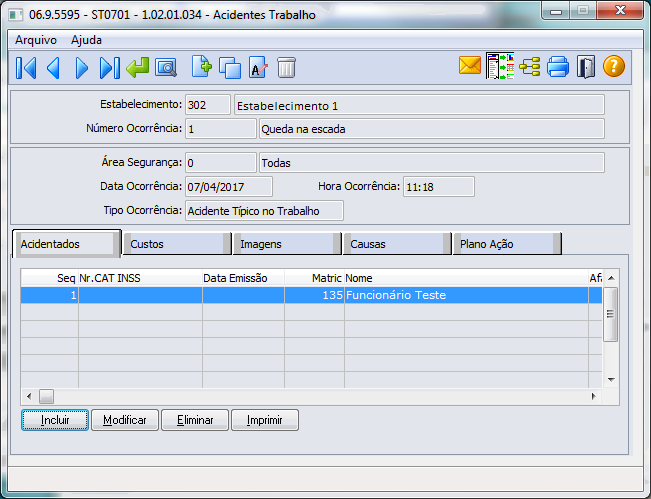Click the horizontal scroll right arrow
Viewport: 651px width, 499px height.
[x=594, y=396]
